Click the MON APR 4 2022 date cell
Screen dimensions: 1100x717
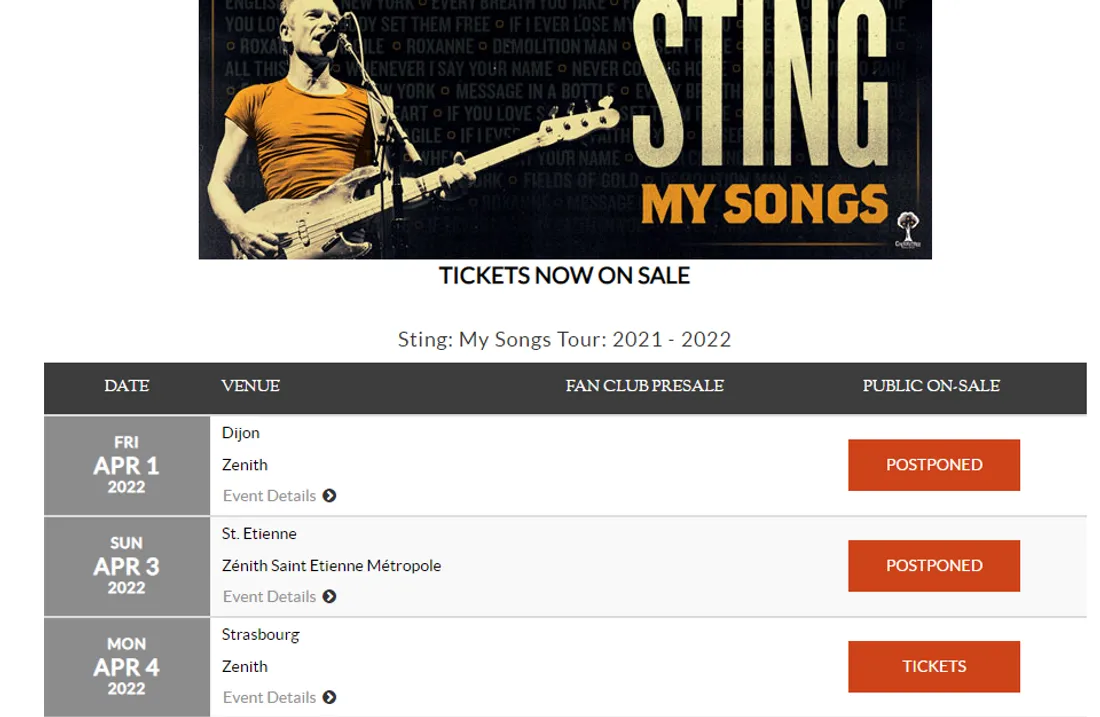pyautogui.click(x=127, y=667)
